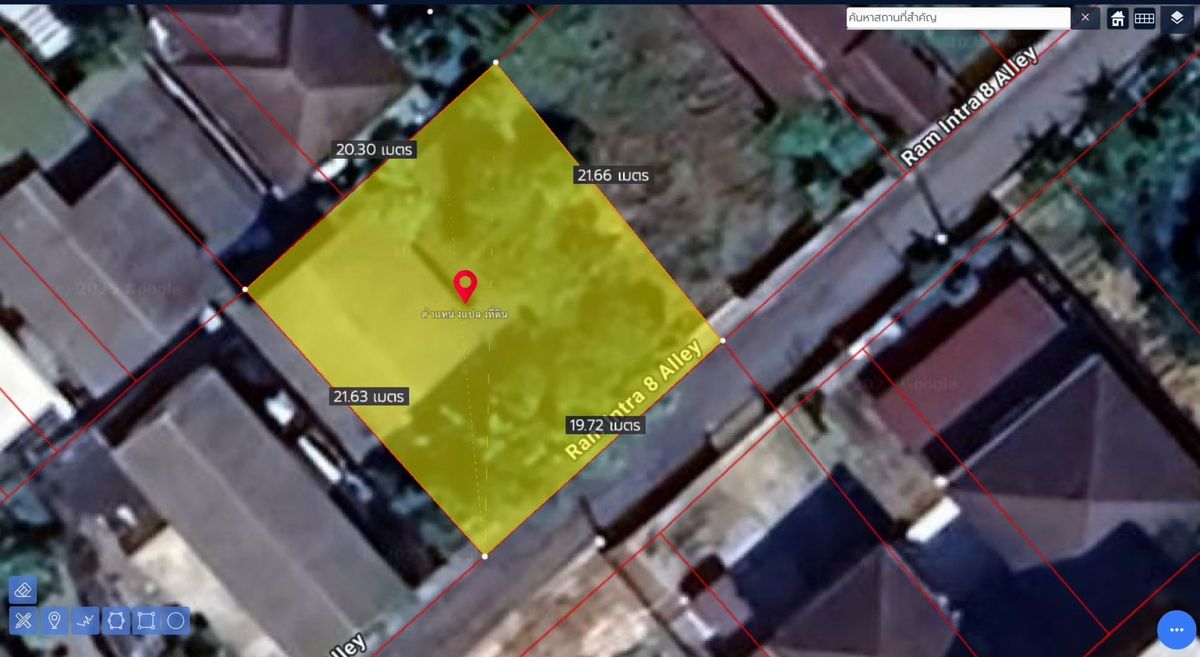Clear the place search box

coord(1085,18)
